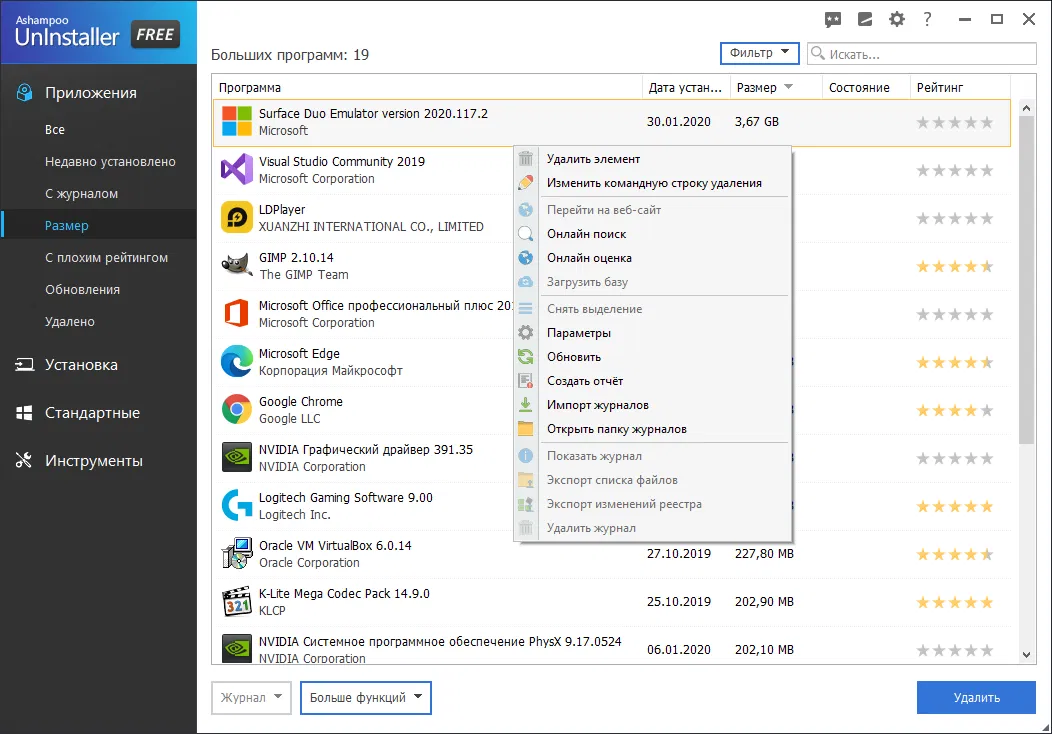The width and height of the screenshot is (1052, 734).
Task: Click the folder icon beside Открыть папку журналов
Action: click(x=526, y=429)
